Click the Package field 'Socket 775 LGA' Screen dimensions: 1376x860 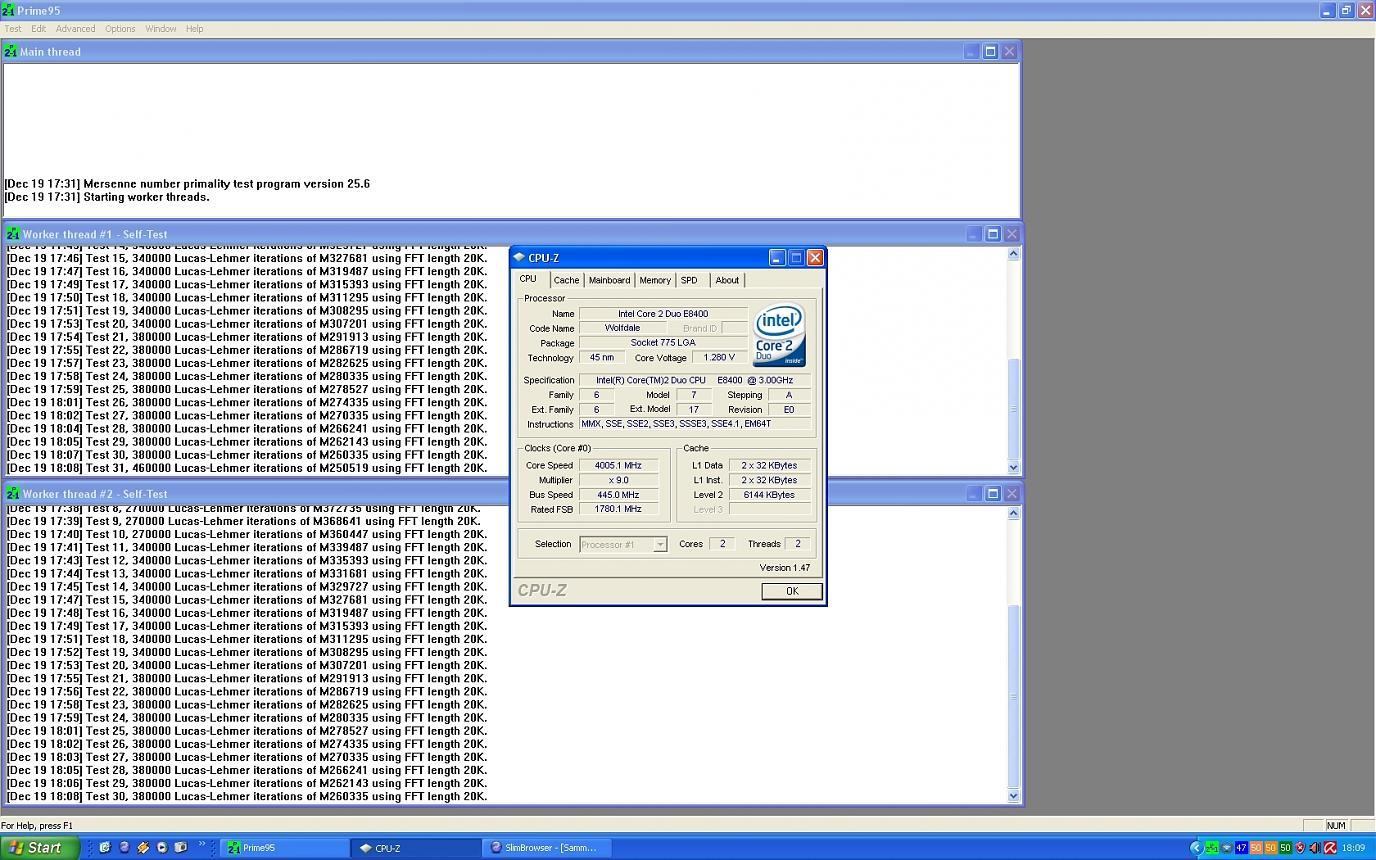click(663, 343)
